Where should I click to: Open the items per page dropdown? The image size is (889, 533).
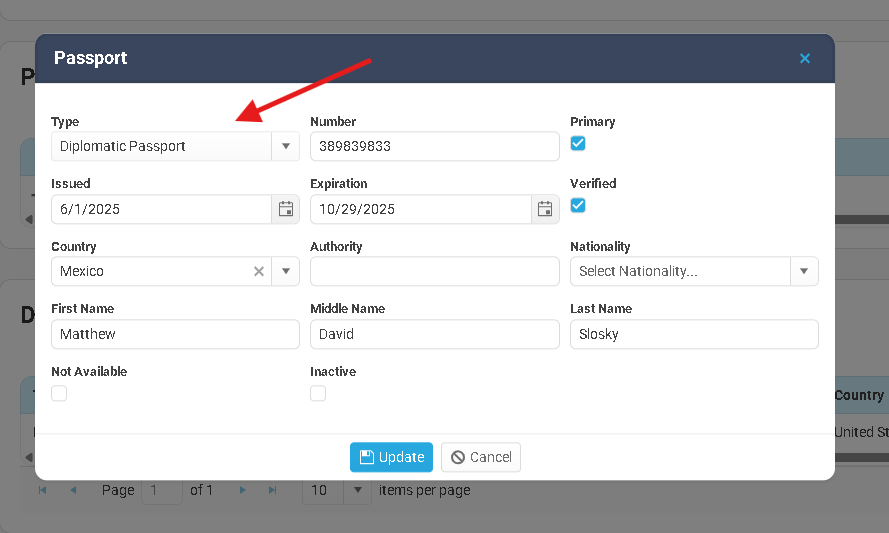[x=357, y=491]
